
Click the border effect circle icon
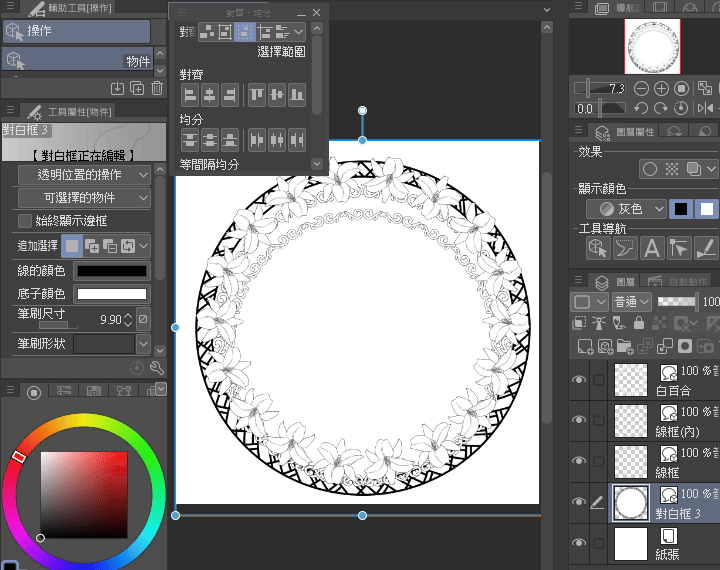(x=650, y=169)
